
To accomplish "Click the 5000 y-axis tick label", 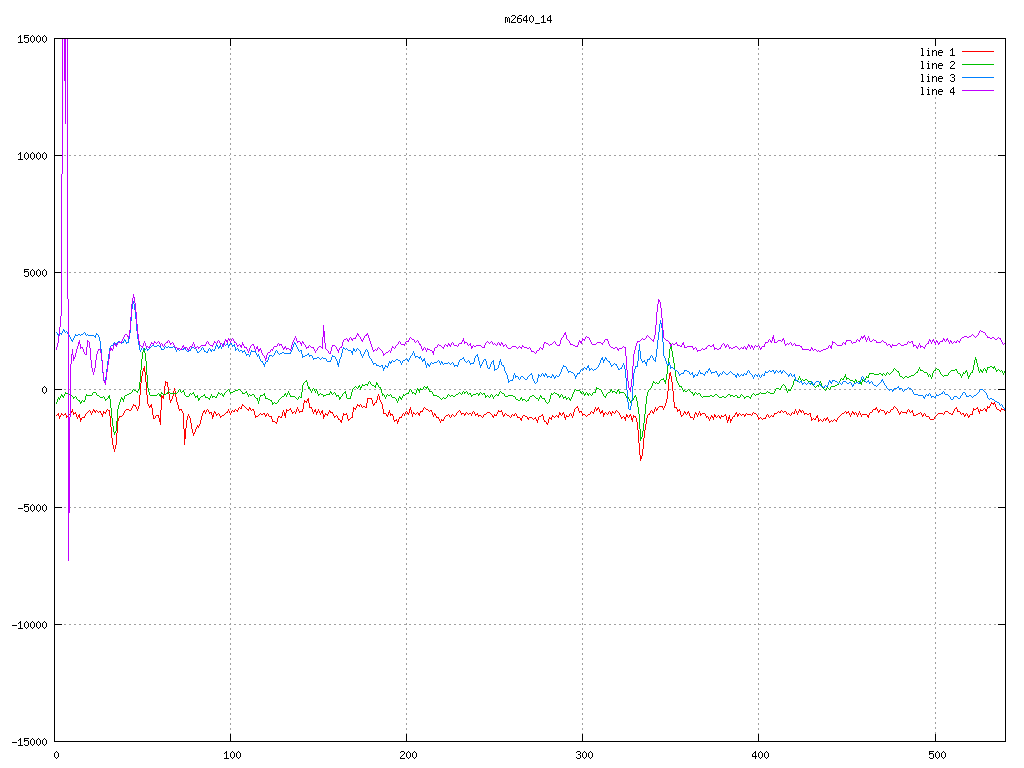I will tap(35, 273).
